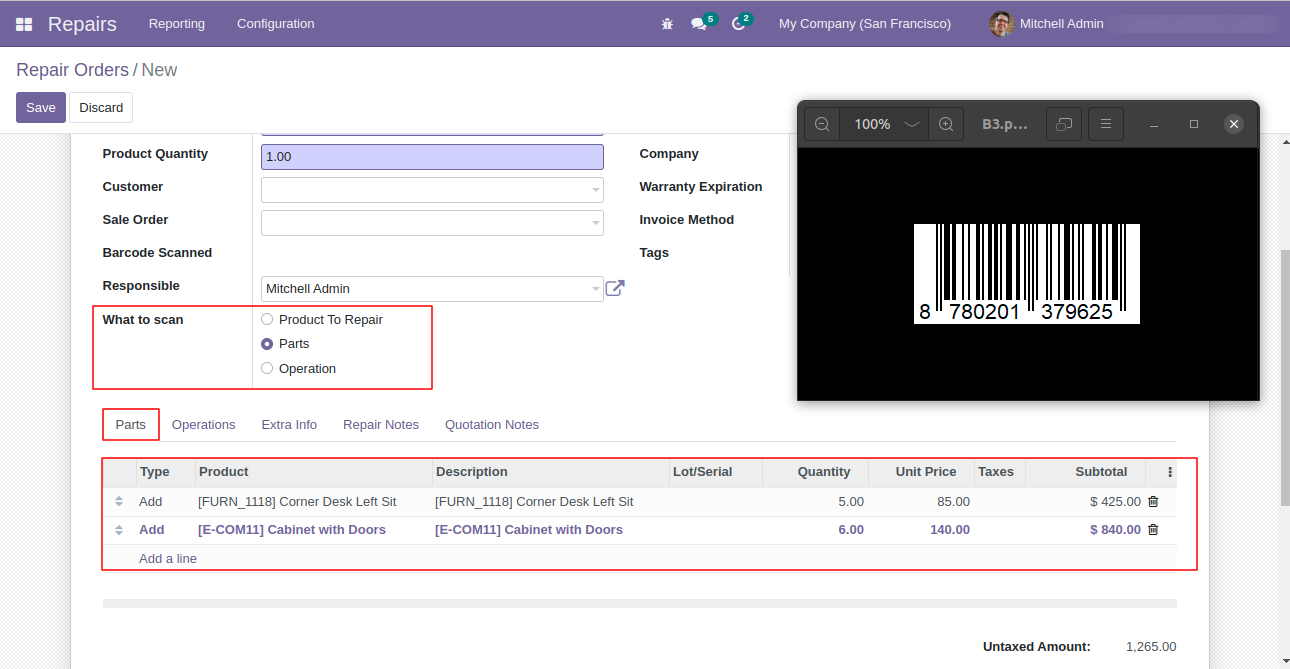Open the Configuration menu

pyautogui.click(x=276, y=24)
